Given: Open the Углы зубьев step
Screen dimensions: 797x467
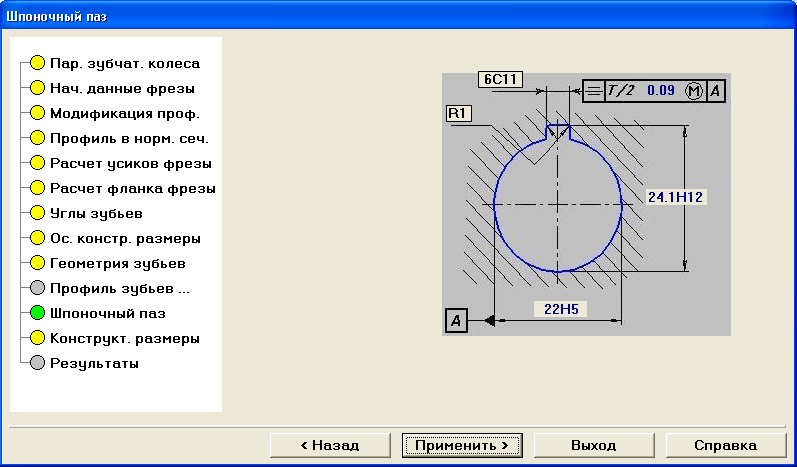Looking at the screenshot, I should tap(96, 213).
